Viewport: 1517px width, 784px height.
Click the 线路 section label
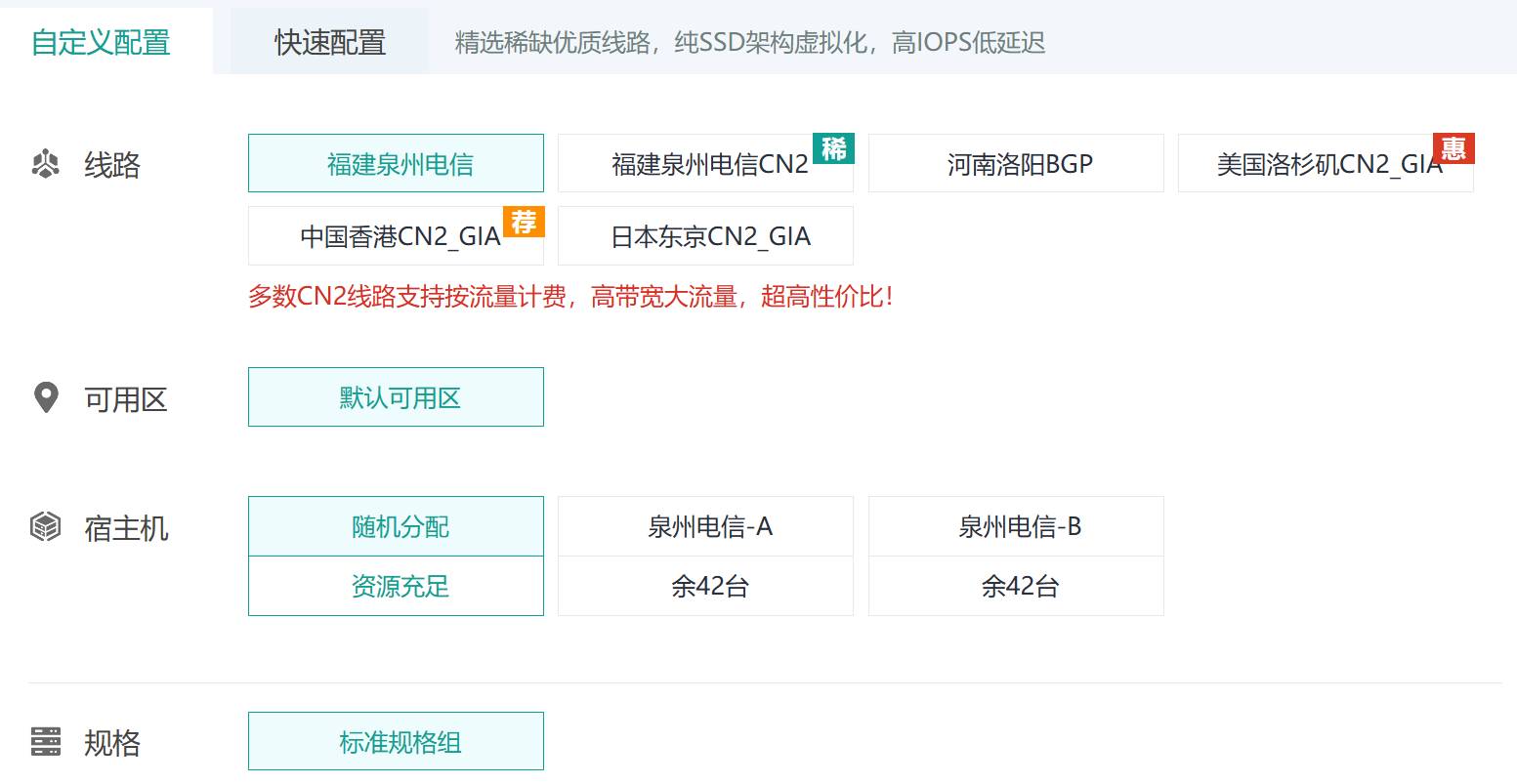click(x=112, y=165)
